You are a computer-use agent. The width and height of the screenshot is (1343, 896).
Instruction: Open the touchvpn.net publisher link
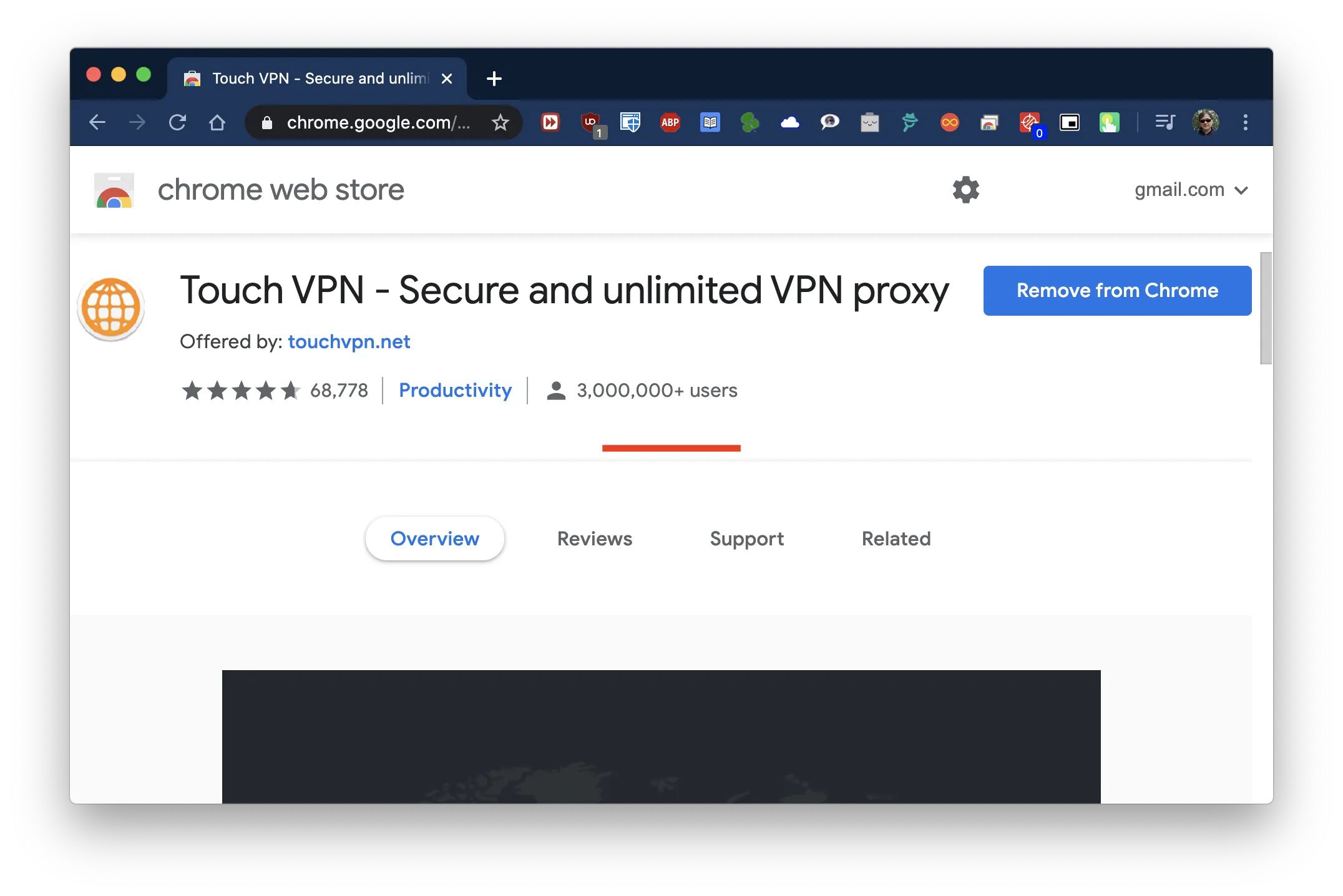coord(349,342)
